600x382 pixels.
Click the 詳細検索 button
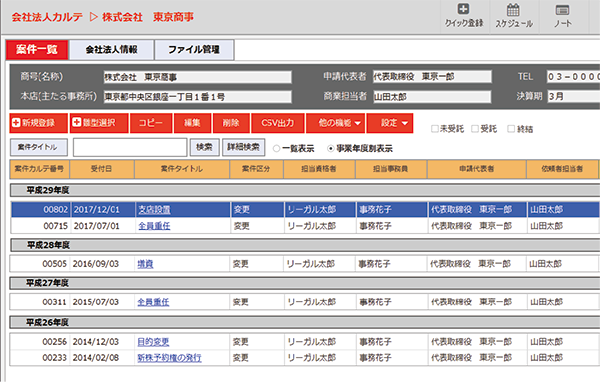(243, 147)
